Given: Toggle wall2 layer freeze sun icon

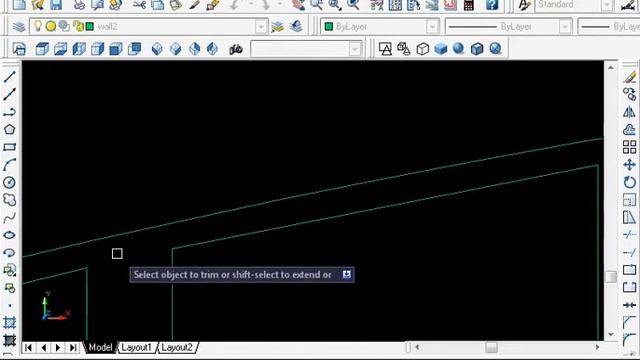Looking at the screenshot, I should pos(51,27).
